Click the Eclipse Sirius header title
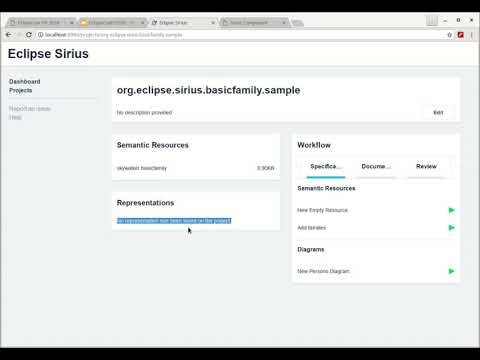Screen dimensions: 480x360 [x=48, y=54]
